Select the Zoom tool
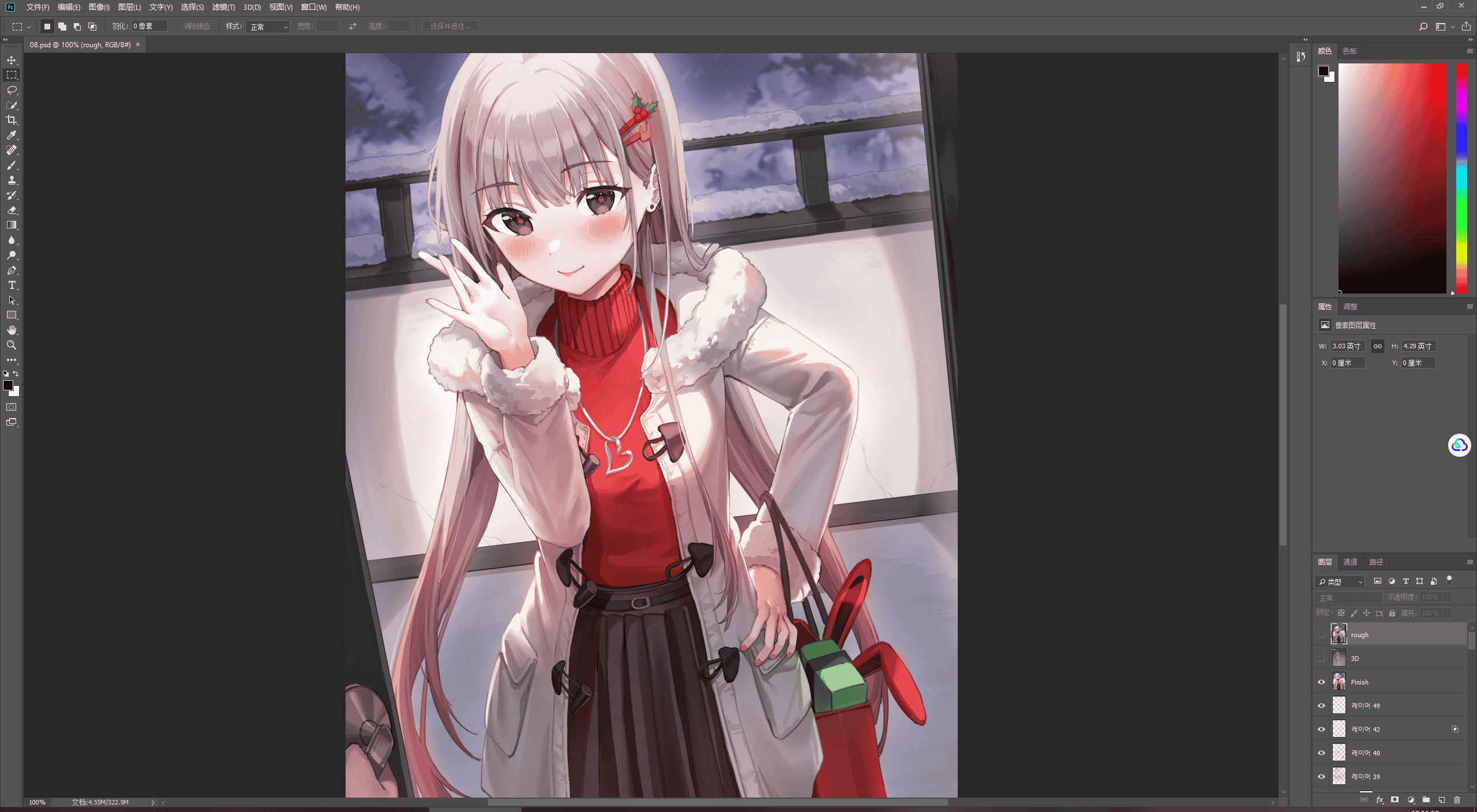This screenshot has height=812, width=1477. (12, 345)
